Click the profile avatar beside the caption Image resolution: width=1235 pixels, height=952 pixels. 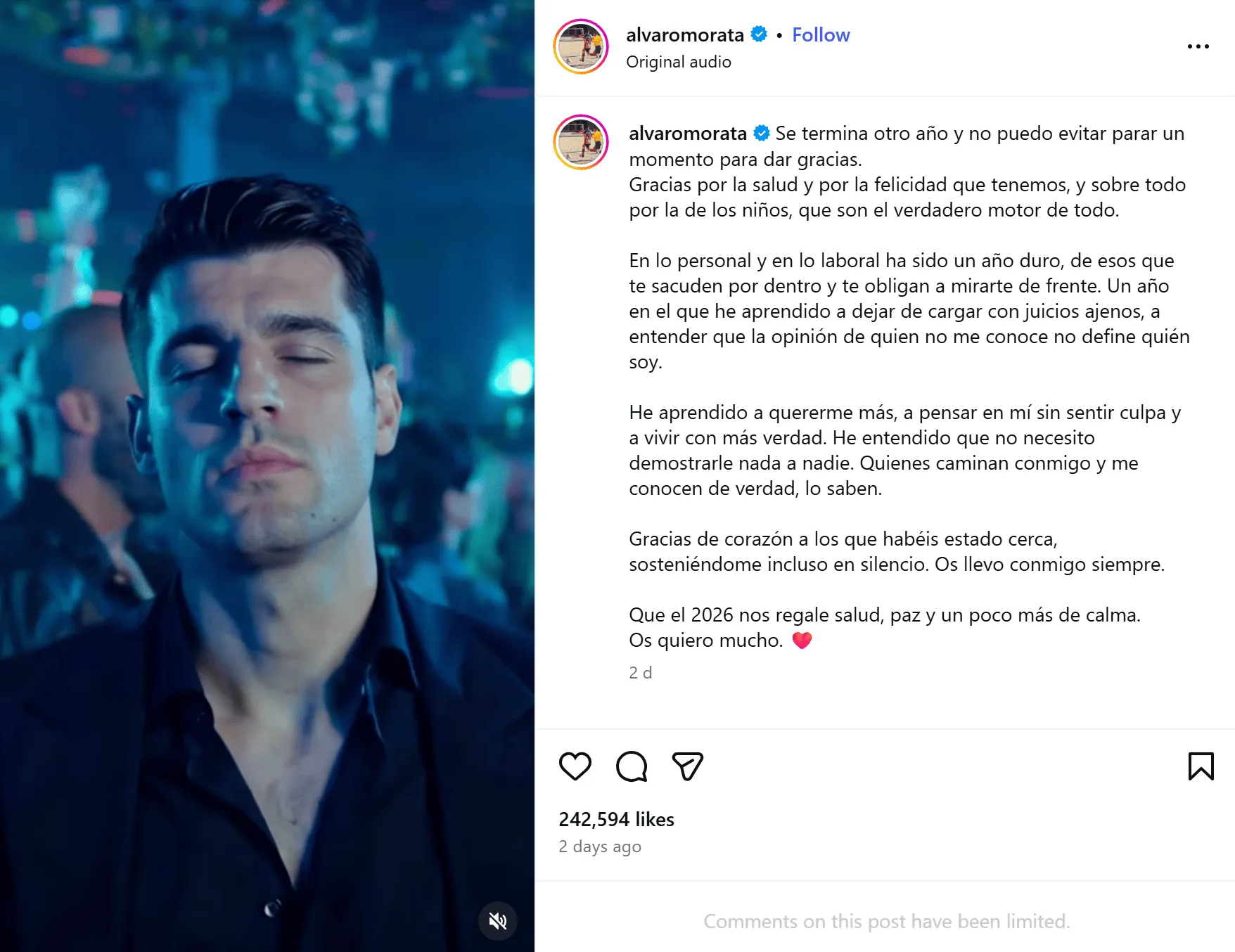click(581, 142)
